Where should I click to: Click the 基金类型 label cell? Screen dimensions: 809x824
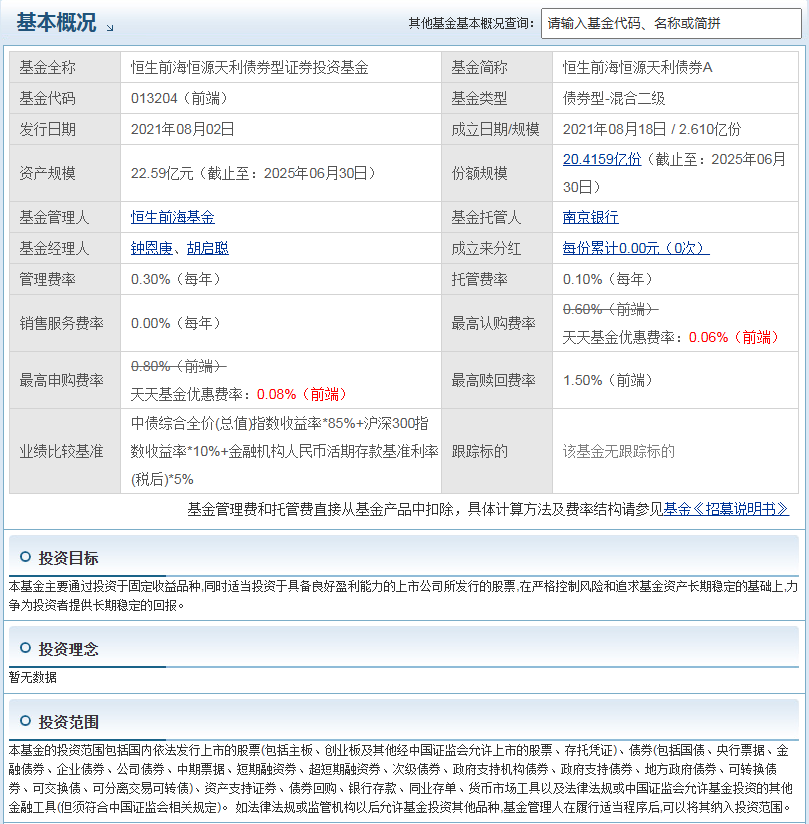tap(497, 98)
